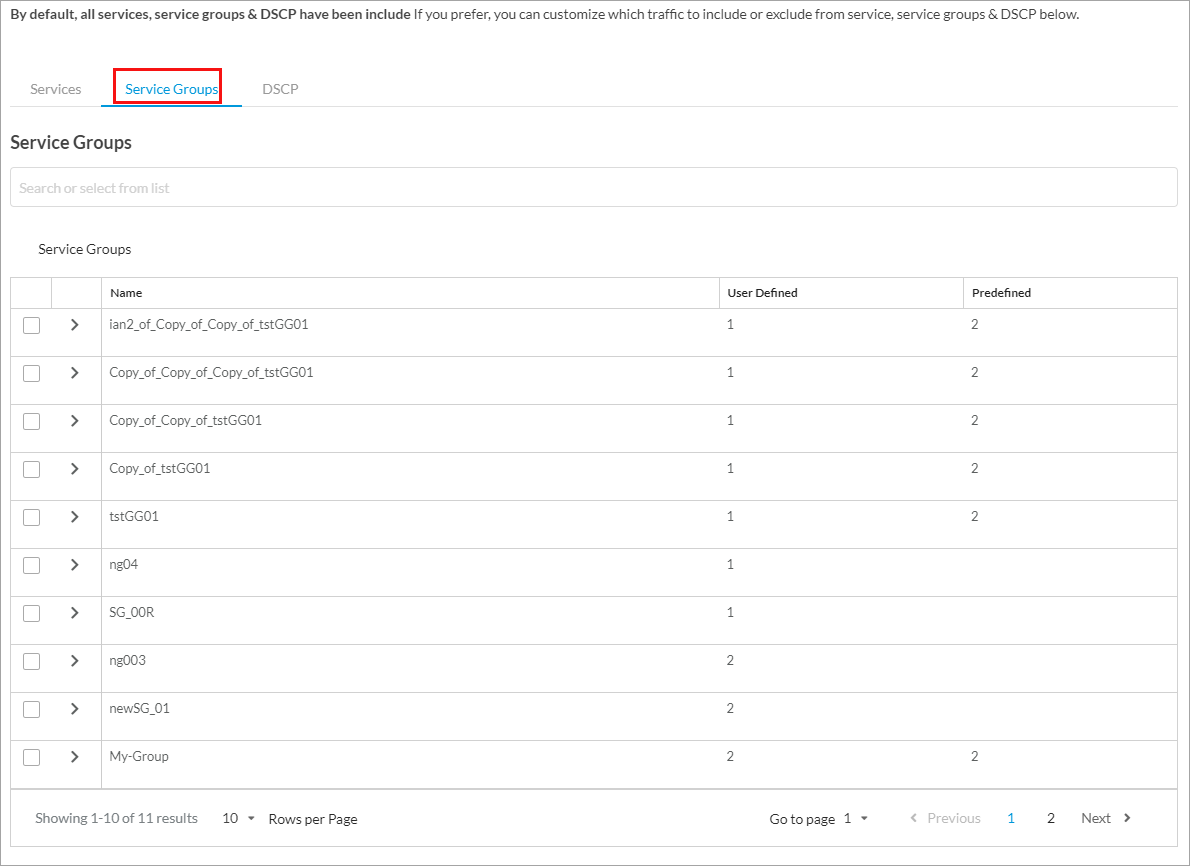This screenshot has width=1190, height=866.
Task: Check the ian2_of_Copy_of_Copy_of_tstGG01 checkbox
Action: [x=30, y=324]
